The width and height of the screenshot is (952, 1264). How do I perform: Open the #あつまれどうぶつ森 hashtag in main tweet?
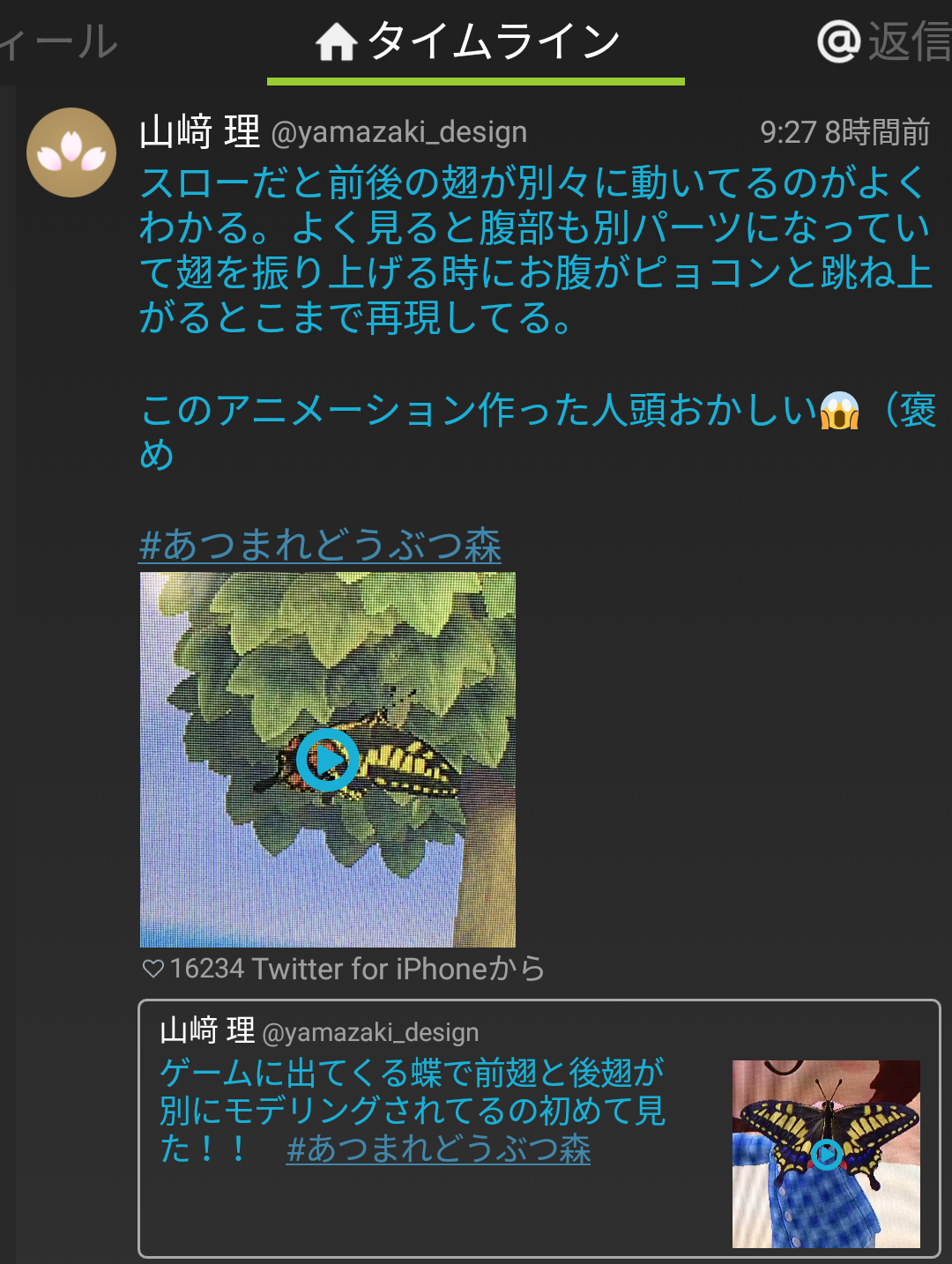(x=320, y=545)
